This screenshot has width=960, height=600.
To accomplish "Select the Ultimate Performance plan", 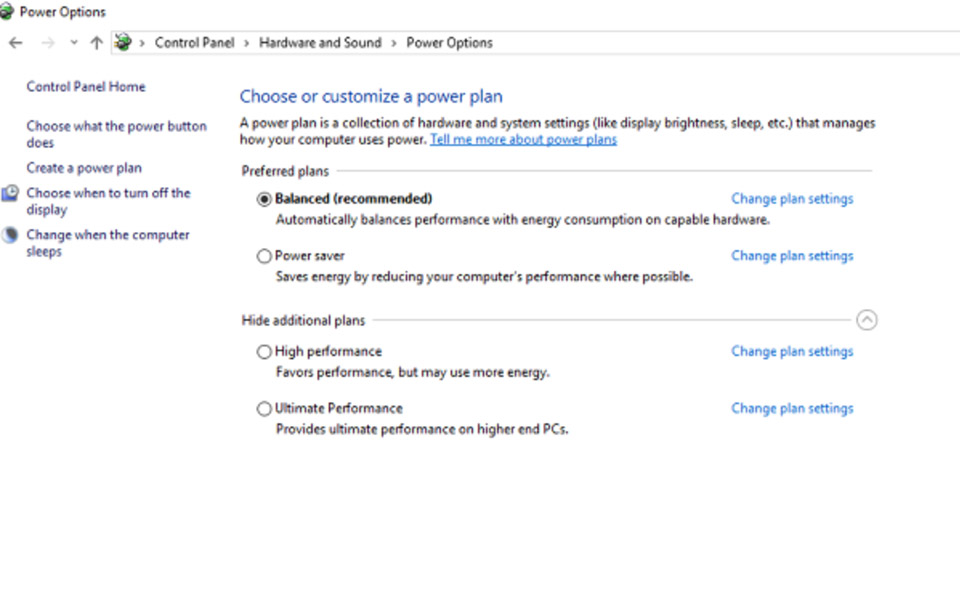I will (x=264, y=408).
